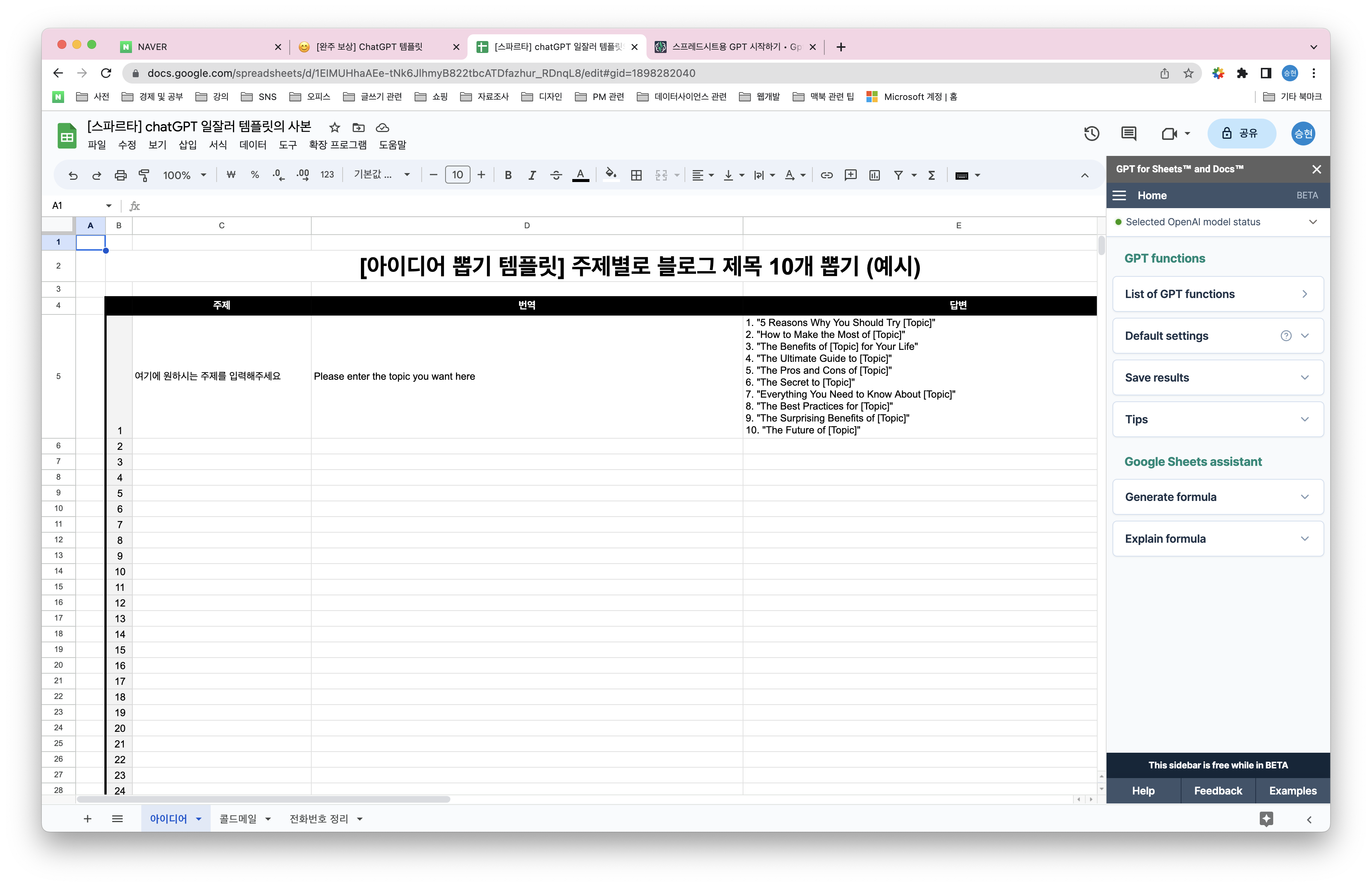The image size is (1372, 887).
Task: Open List of GPT functions
Action: coord(1218,294)
